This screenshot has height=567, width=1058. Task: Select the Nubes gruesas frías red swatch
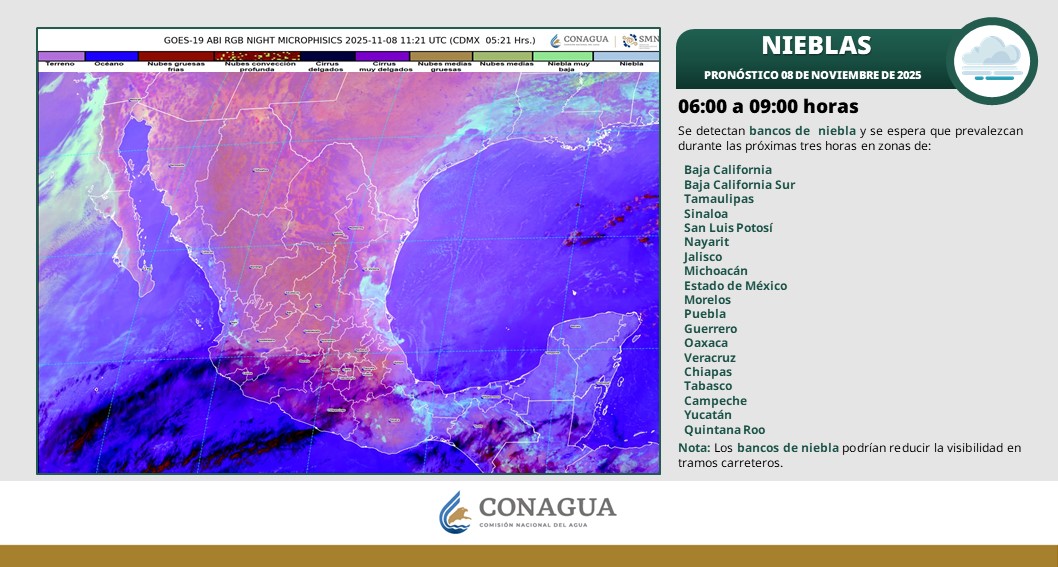pos(176,56)
